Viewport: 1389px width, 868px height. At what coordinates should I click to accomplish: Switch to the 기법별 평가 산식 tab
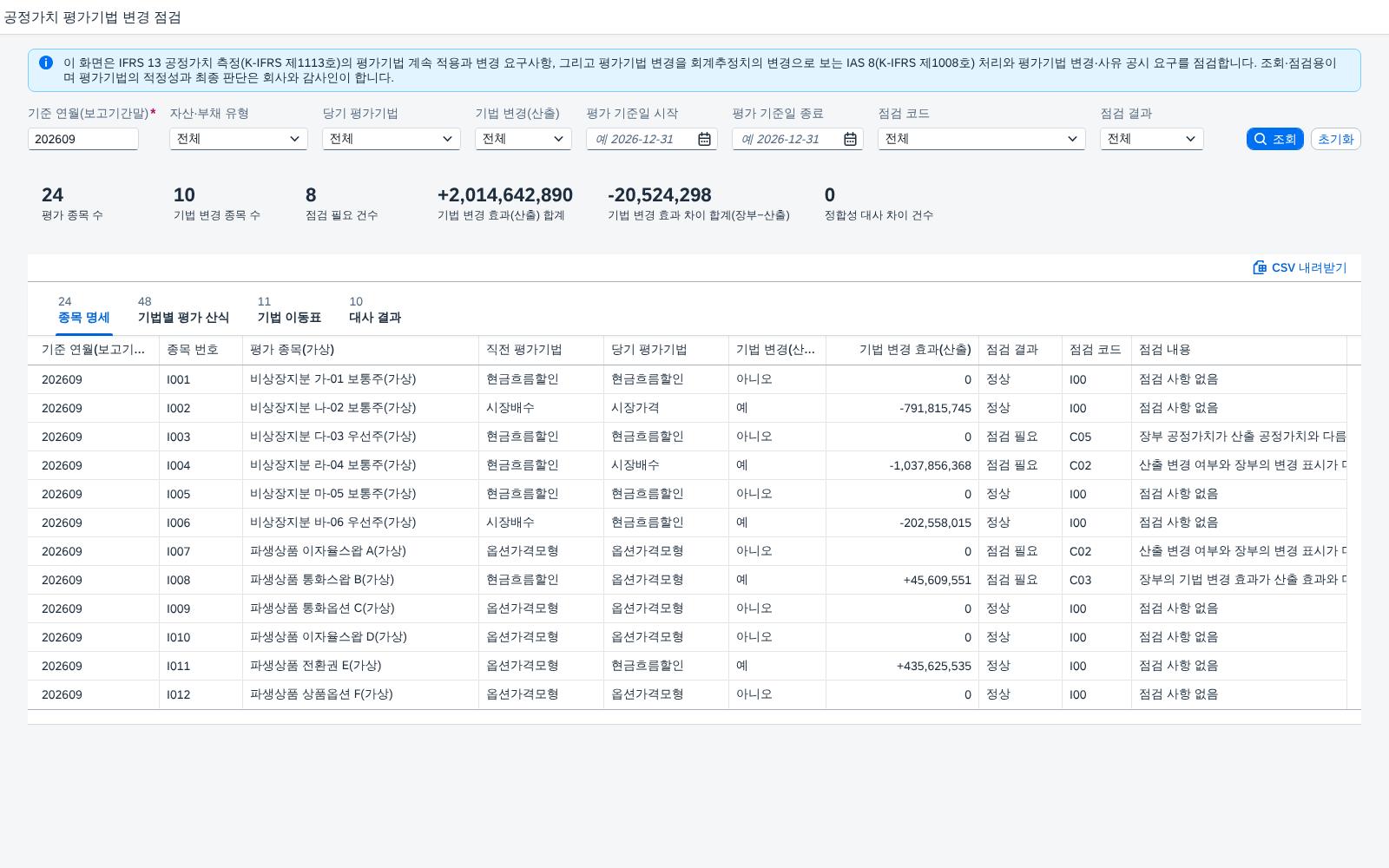183,310
